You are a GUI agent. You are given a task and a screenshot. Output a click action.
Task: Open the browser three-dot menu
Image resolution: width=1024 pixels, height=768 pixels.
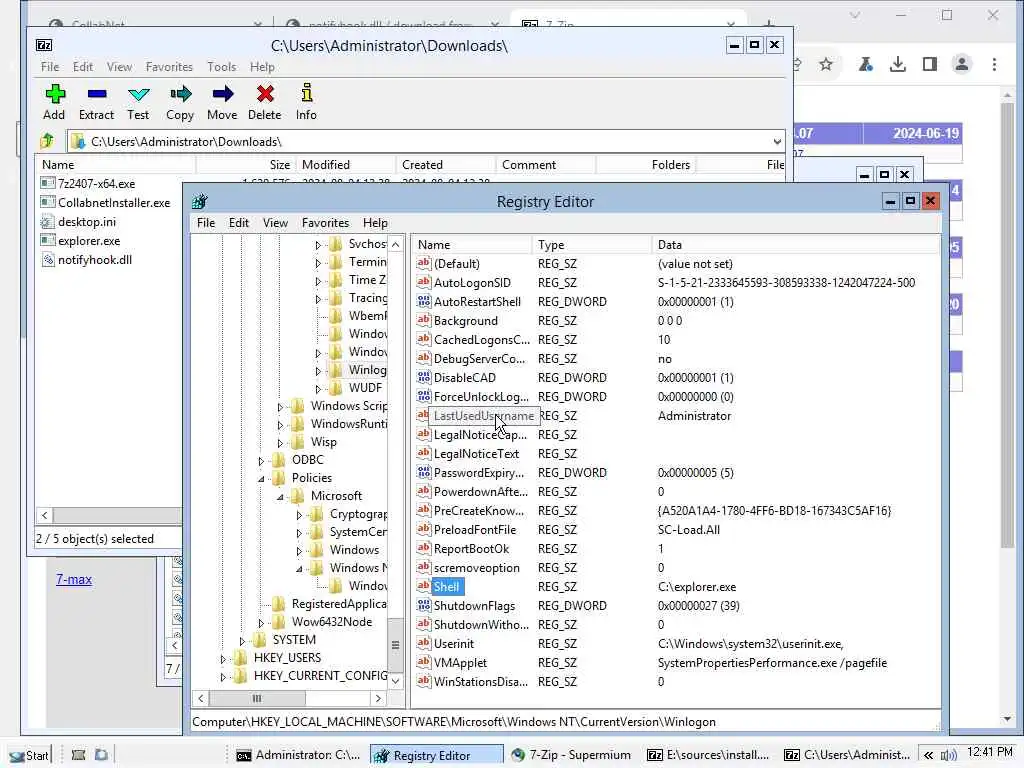click(994, 64)
